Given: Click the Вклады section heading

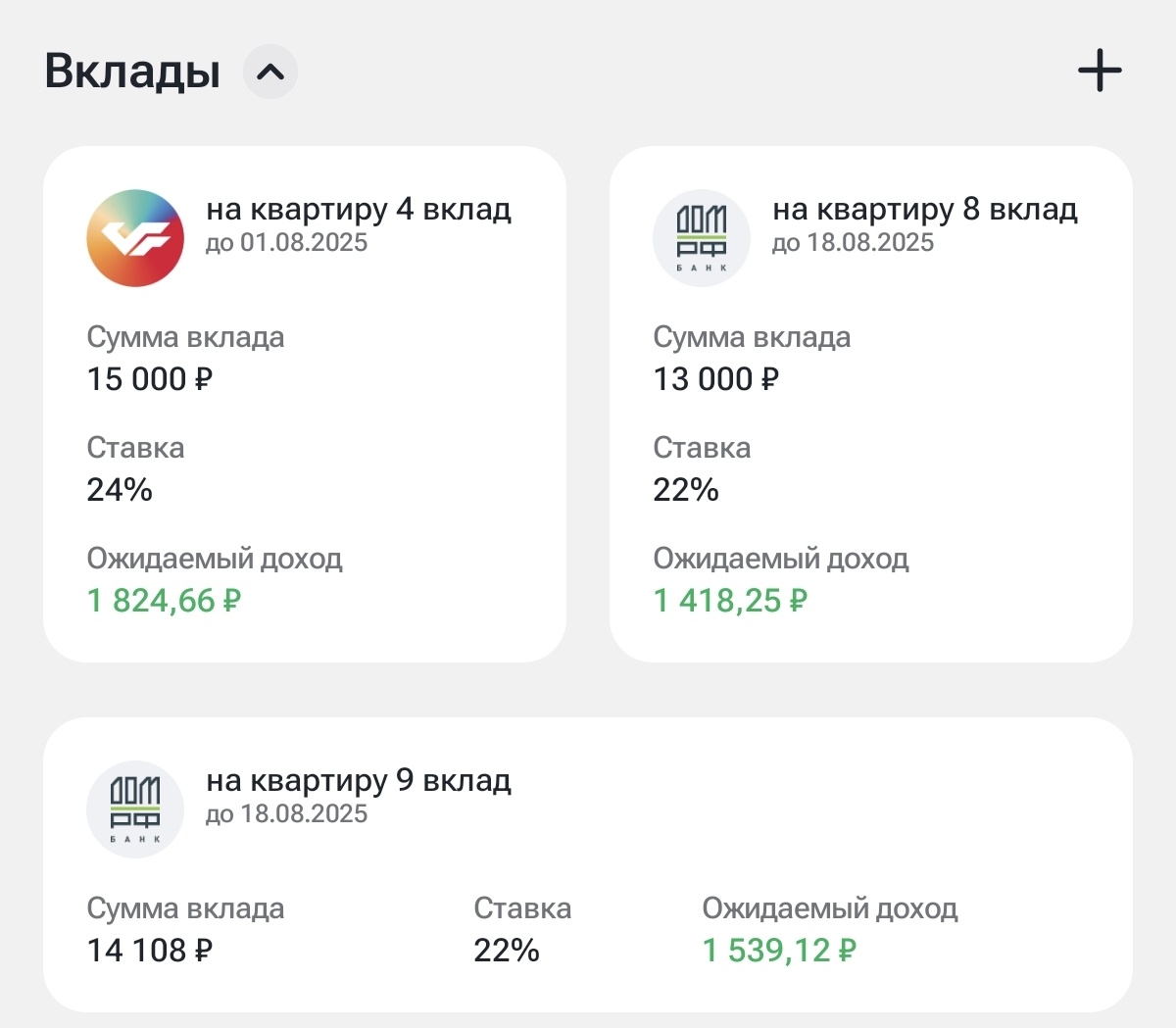Looking at the screenshot, I should click(133, 72).
